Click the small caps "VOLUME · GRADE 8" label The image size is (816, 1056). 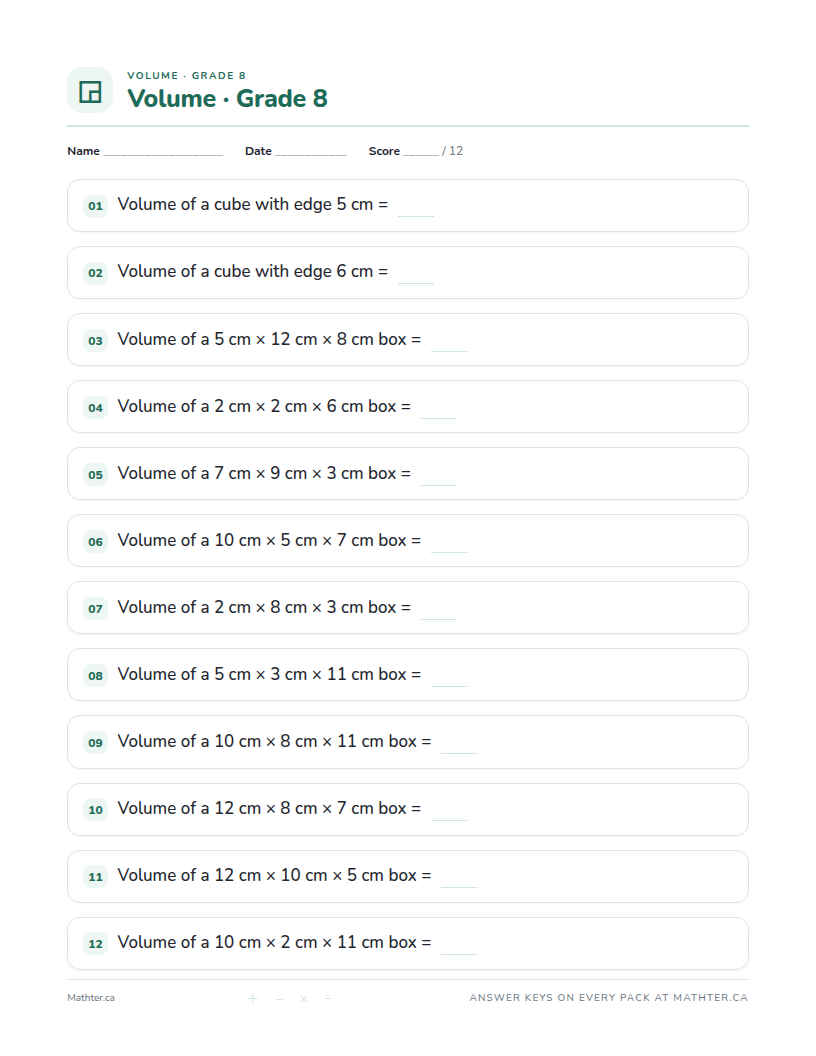click(186, 75)
